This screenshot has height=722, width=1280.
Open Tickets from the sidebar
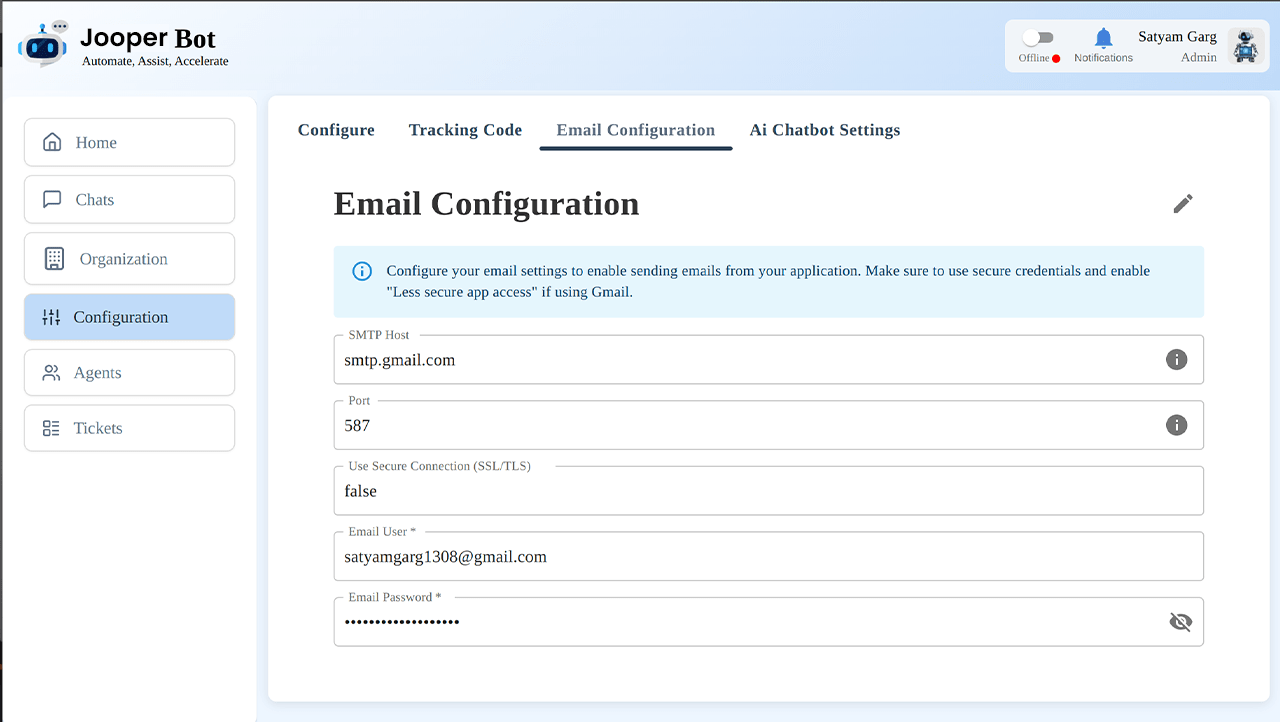[x=129, y=428]
